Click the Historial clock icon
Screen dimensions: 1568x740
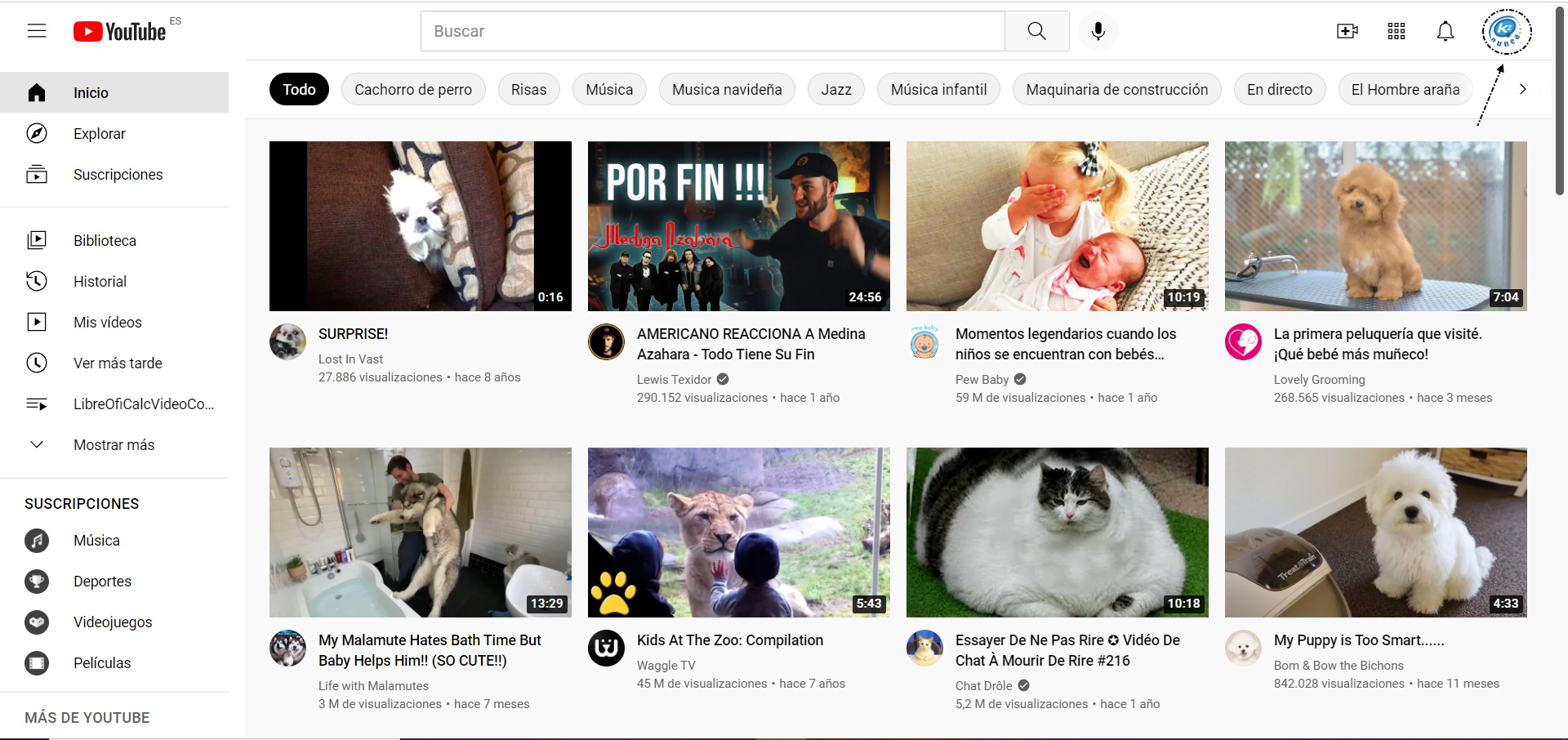37,281
